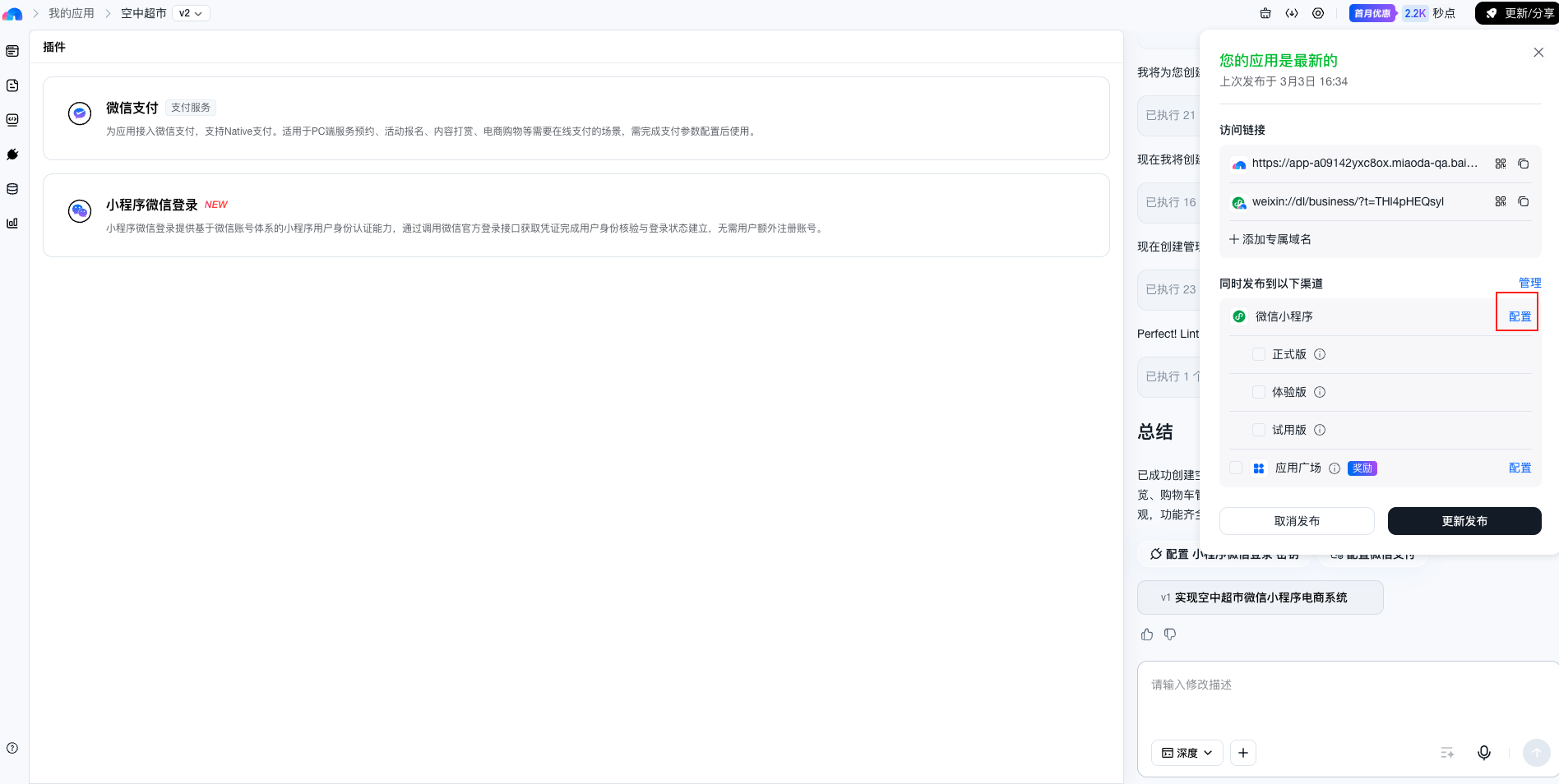Activate microphone voice input
Viewport: 1559px width, 784px height.
tap(1483, 753)
